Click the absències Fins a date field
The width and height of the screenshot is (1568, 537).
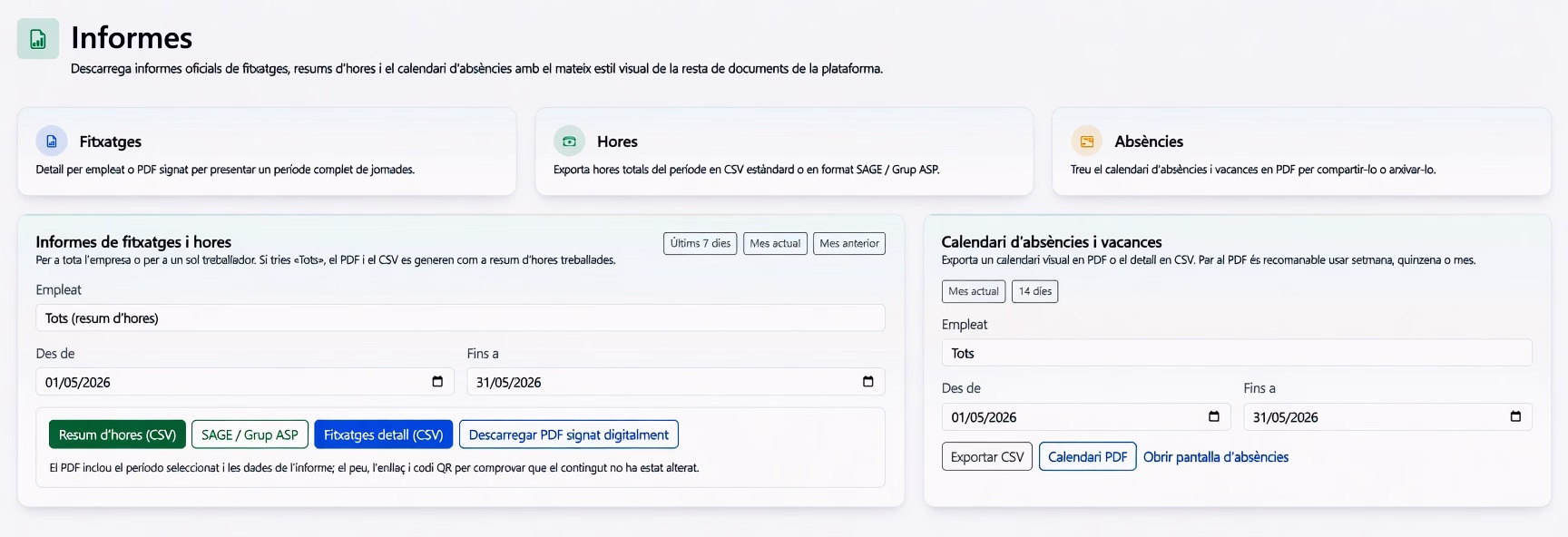[1387, 417]
